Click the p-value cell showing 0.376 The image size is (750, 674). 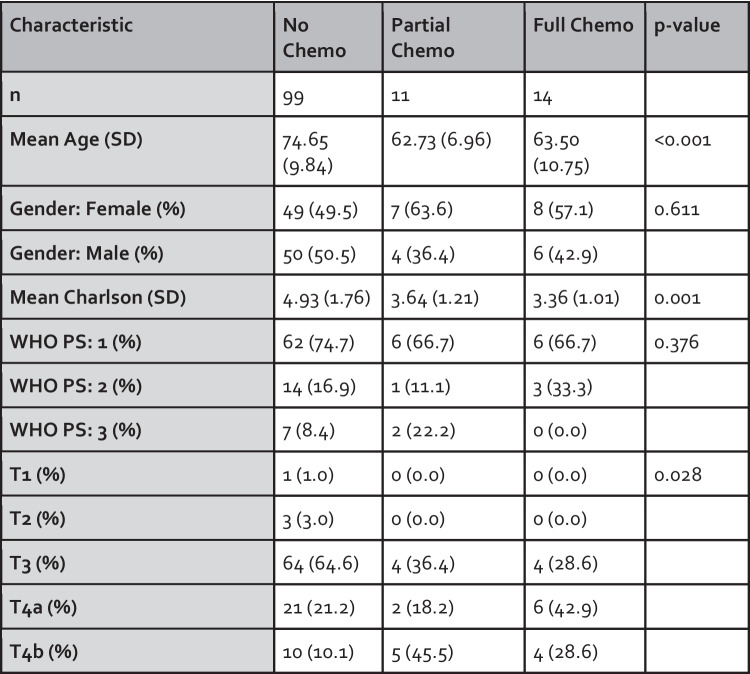697,342
